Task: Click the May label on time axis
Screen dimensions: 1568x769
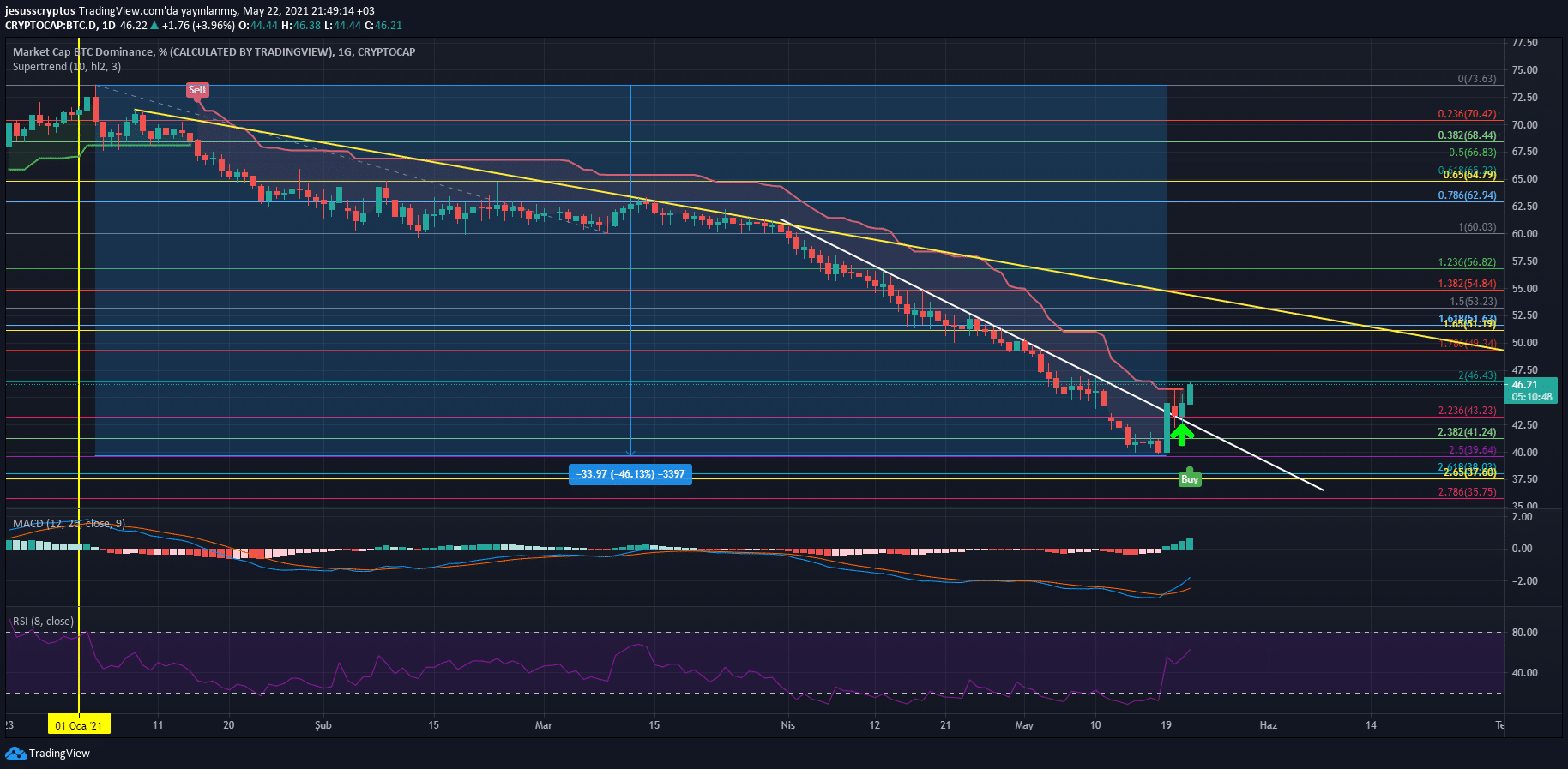Action: [1024, 725]
